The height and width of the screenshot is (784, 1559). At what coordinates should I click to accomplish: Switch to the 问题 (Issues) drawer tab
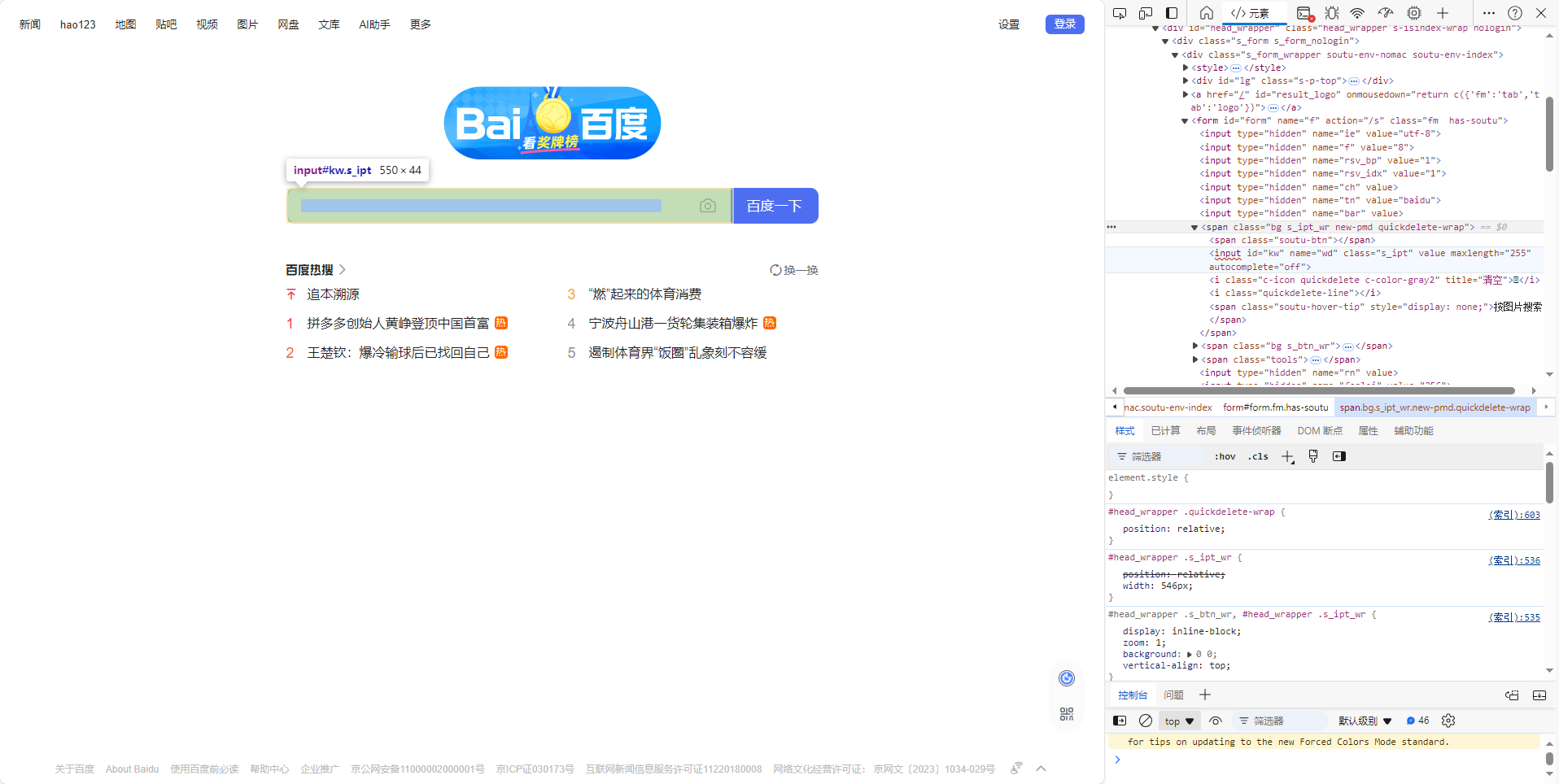click(1173, 695)
